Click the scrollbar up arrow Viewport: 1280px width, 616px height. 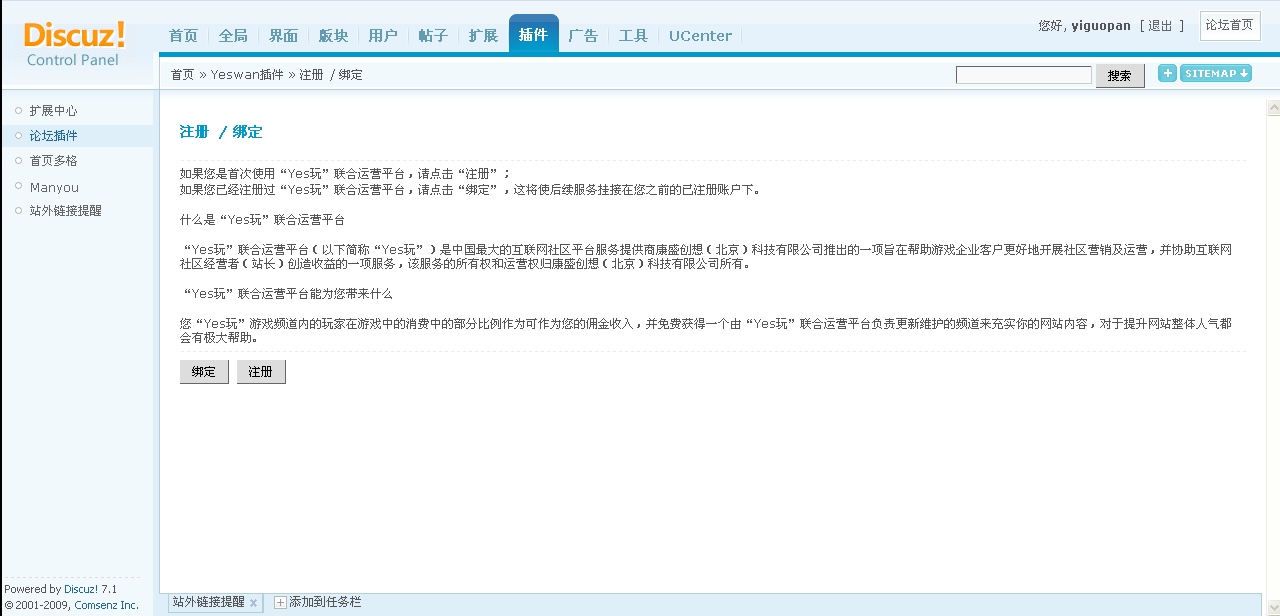[x=1273, y=108]
